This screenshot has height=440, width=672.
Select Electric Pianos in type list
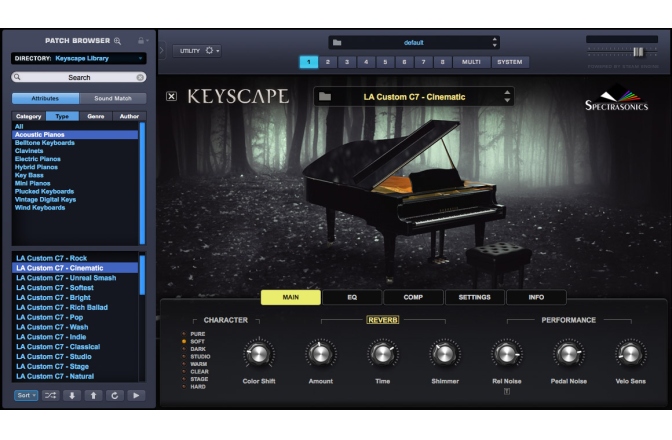pyautogui.click(x=75, y=159)
